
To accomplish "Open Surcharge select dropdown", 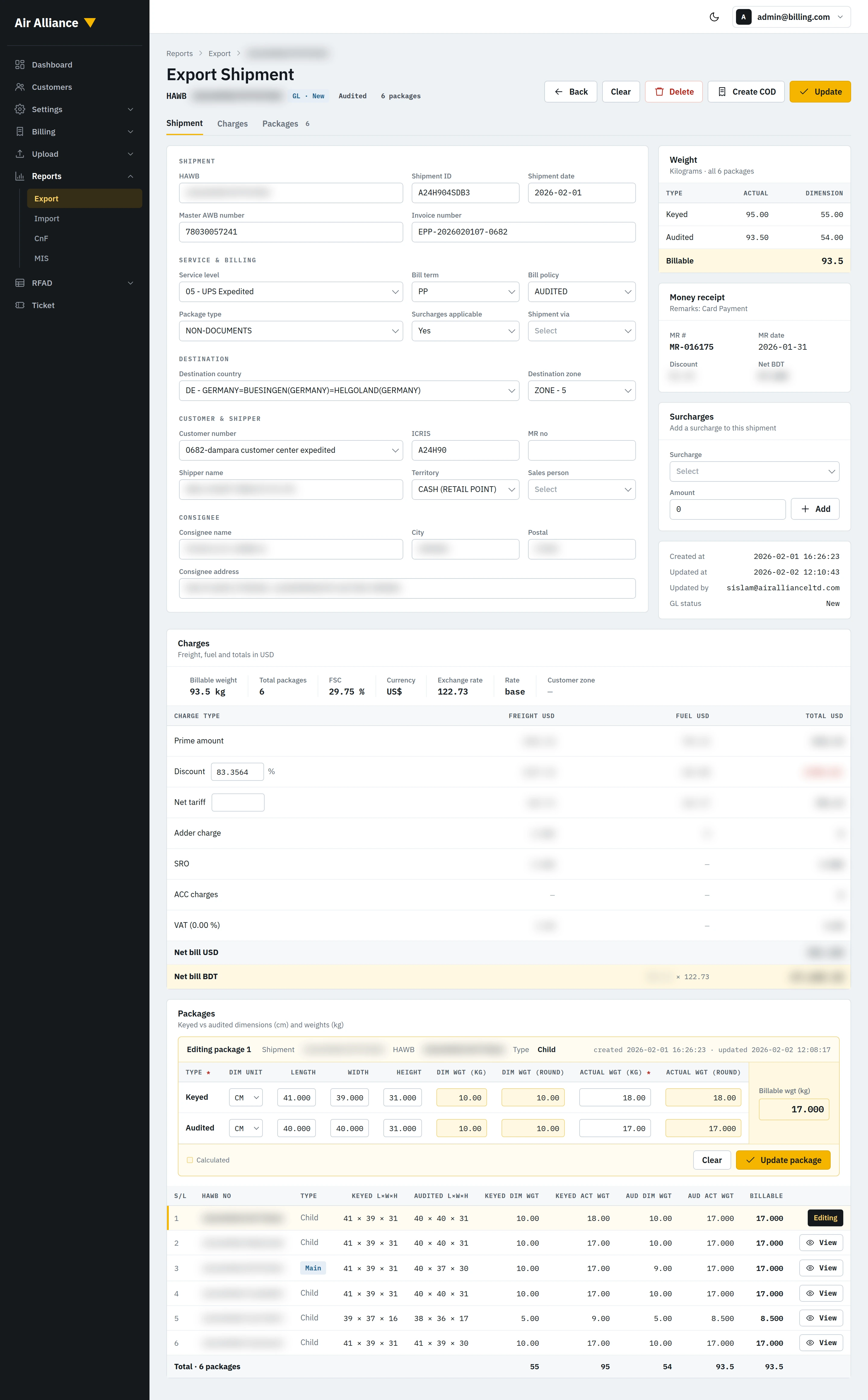I will 754,471.
